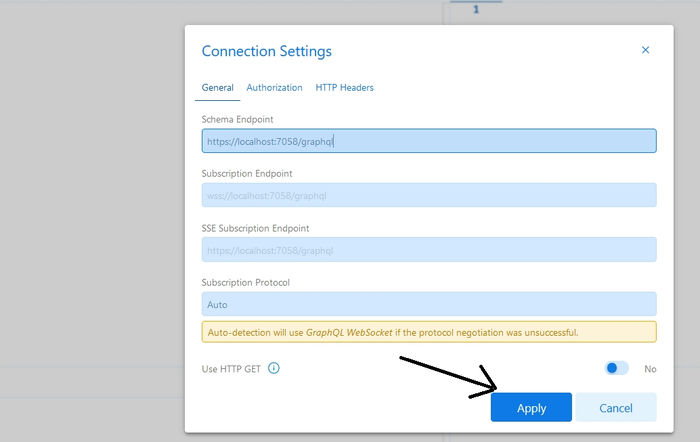Click the Cancel button
Screen dimensions: 700x442
point(616,408)
